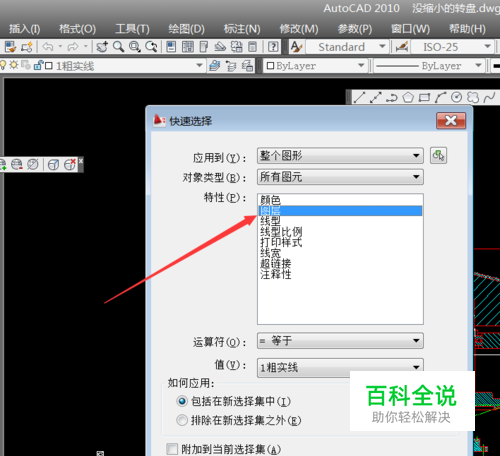Select the Revision Cloud tool
The image size is (500, 456).
[473, 97]
